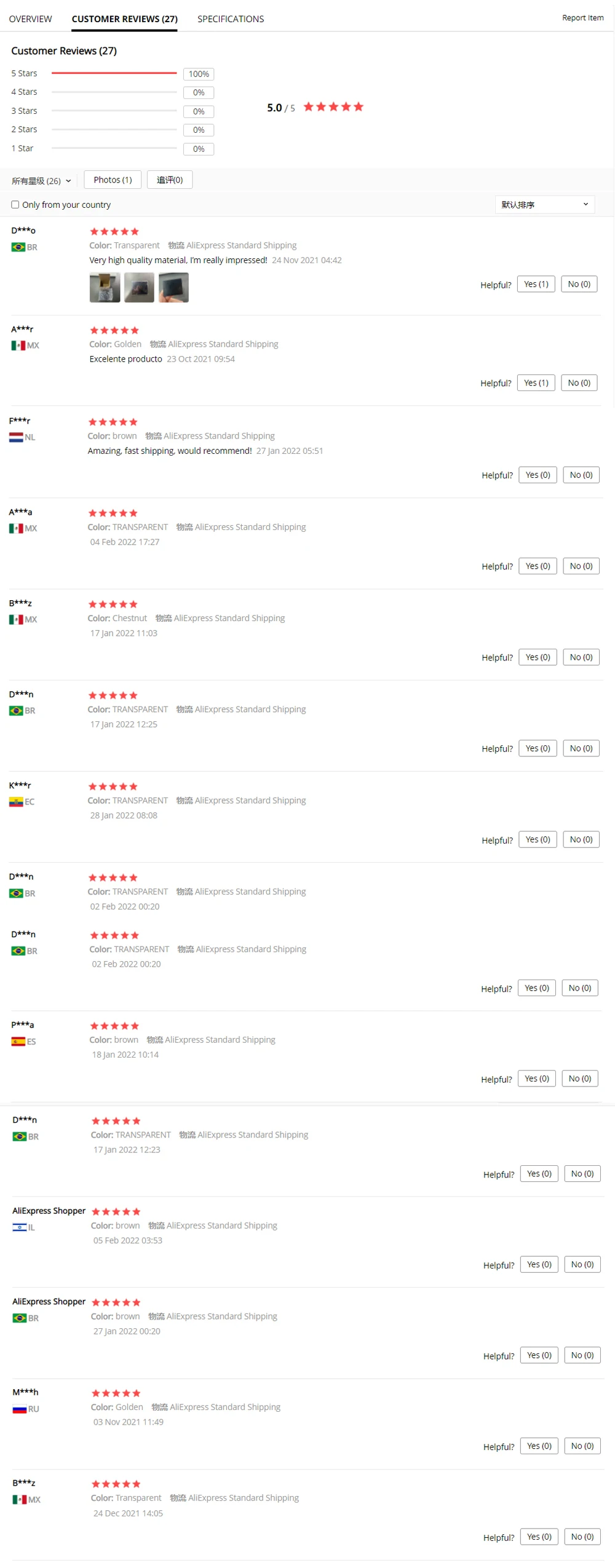Click the Russia flag icon for M***h
This screenshot has height=1568, width=615.
point(20,1410)
